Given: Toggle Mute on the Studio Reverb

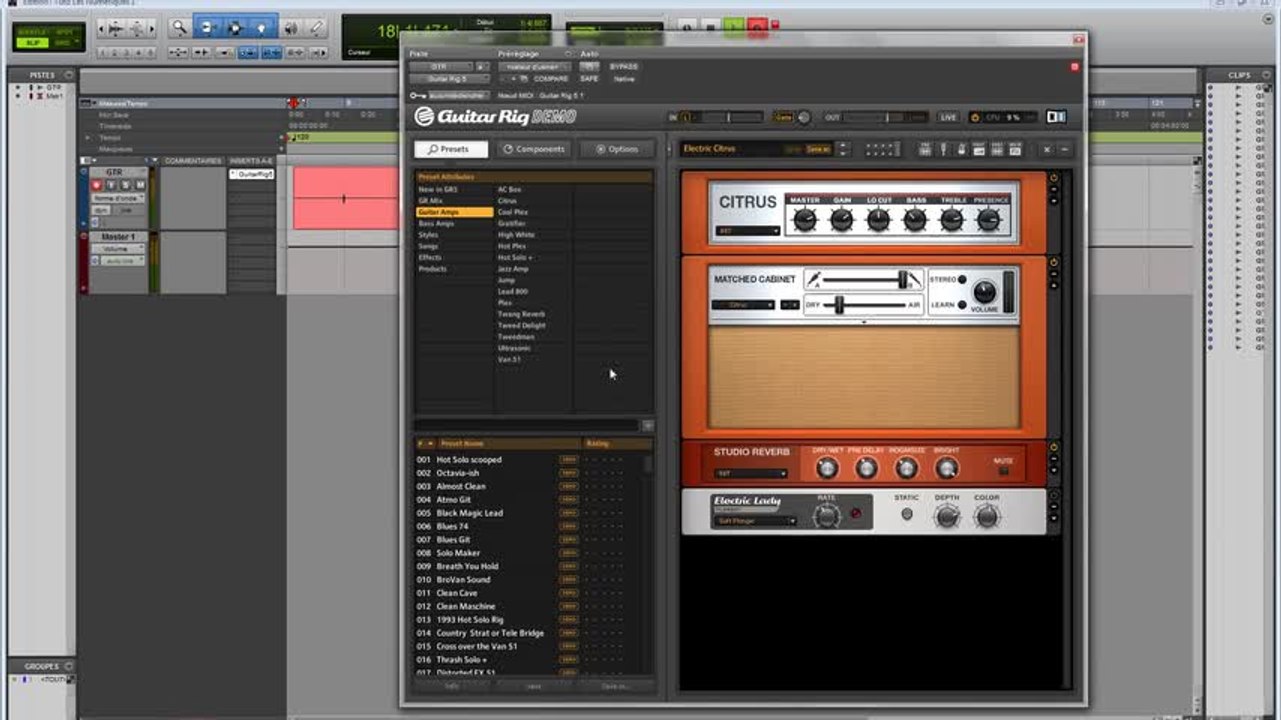Looking at the screenshot, I should [x=1004, y=471].
